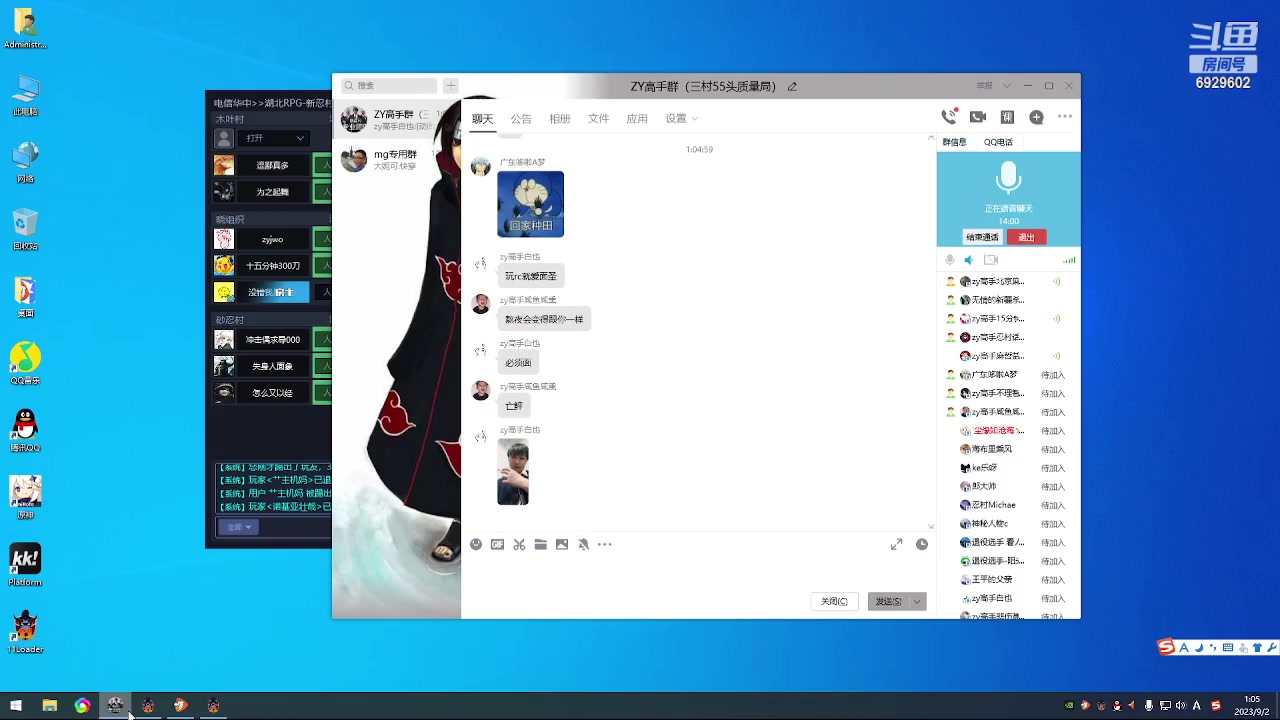Open the 应用 tab
This screenshot has height=720, width=1280.
point(637,118)
